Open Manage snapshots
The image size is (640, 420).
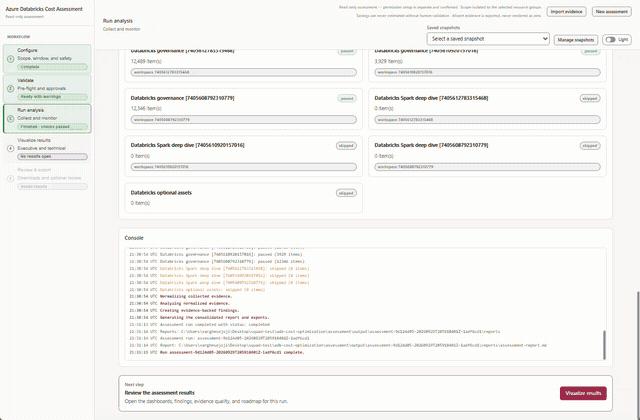pos(576,40)
